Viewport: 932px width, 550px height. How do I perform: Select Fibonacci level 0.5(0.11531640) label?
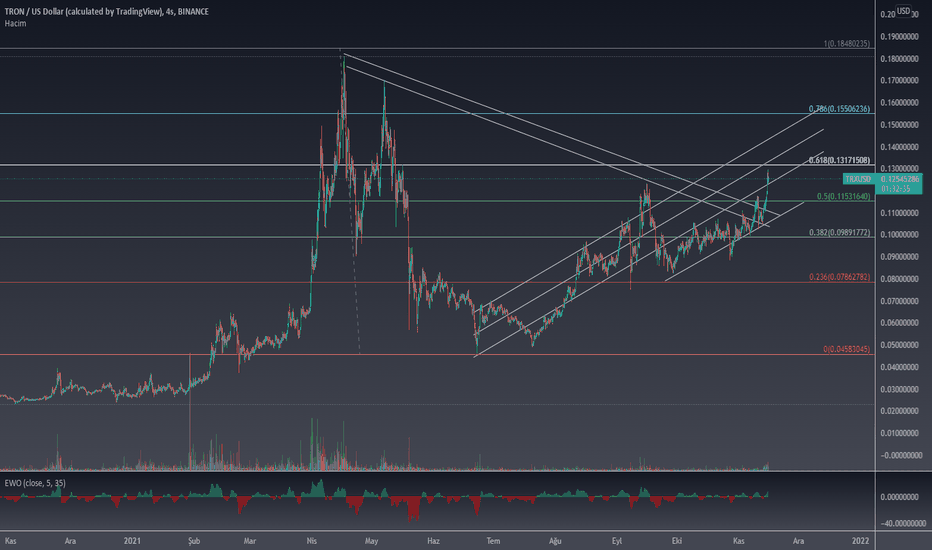click(x=843, y=196)
